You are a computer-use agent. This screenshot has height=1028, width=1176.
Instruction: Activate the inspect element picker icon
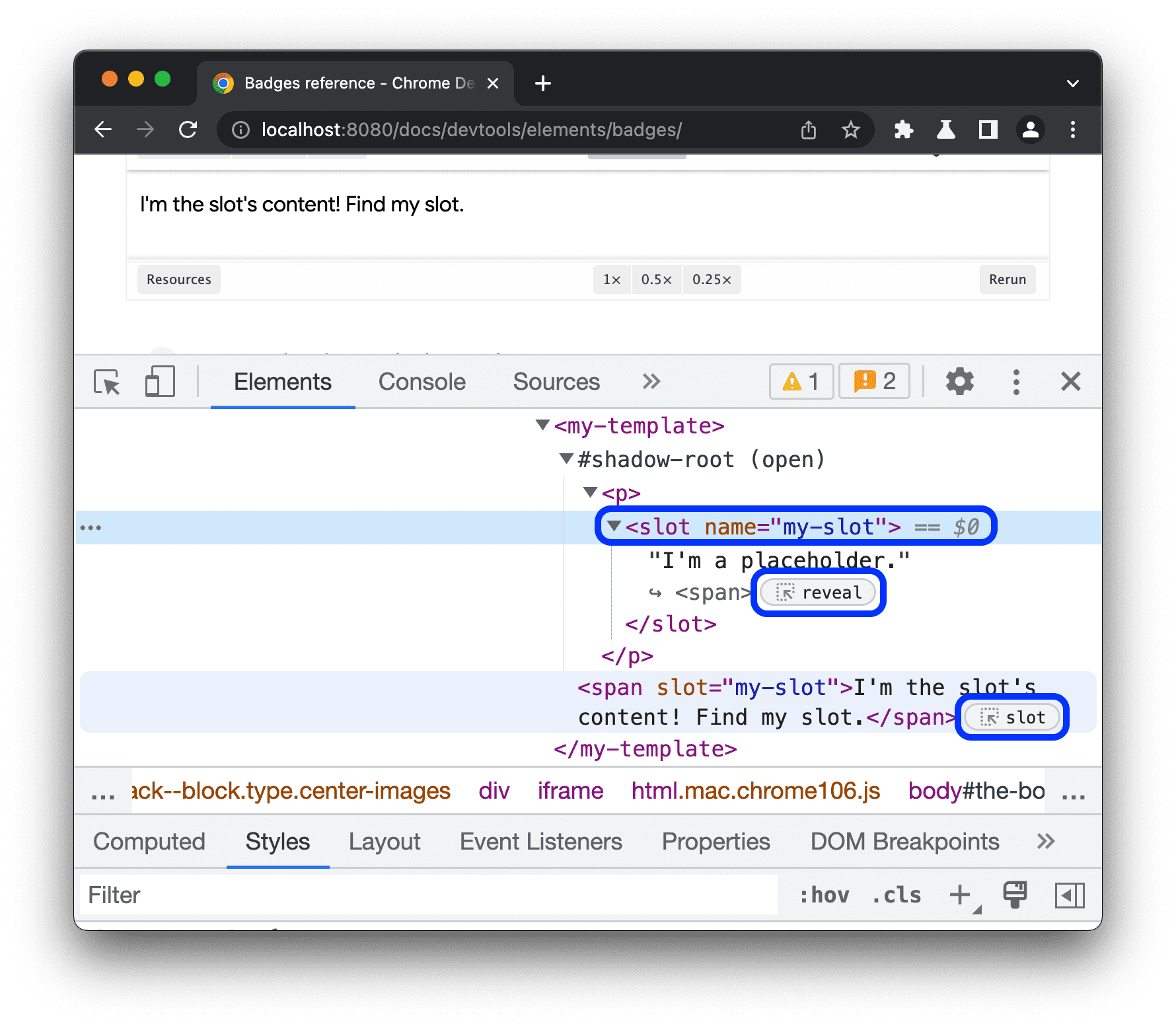(107, 382)
